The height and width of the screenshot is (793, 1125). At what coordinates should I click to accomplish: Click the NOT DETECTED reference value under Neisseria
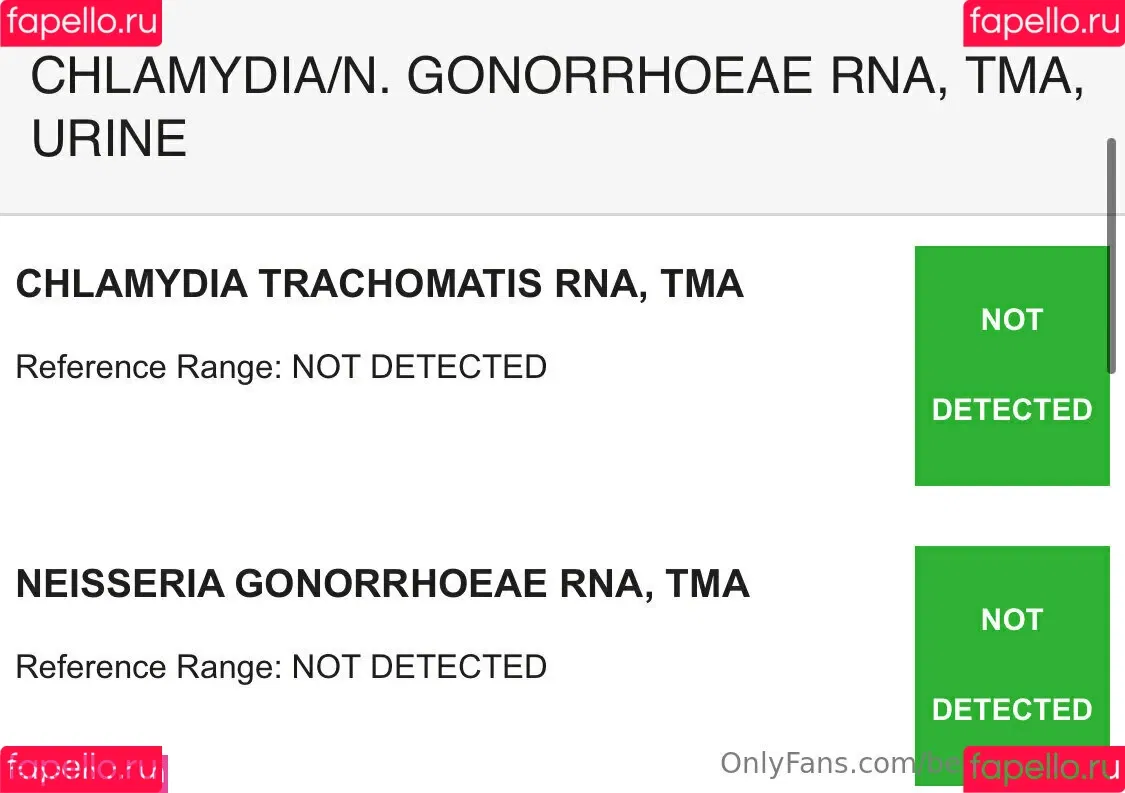(x=419, y=667)
